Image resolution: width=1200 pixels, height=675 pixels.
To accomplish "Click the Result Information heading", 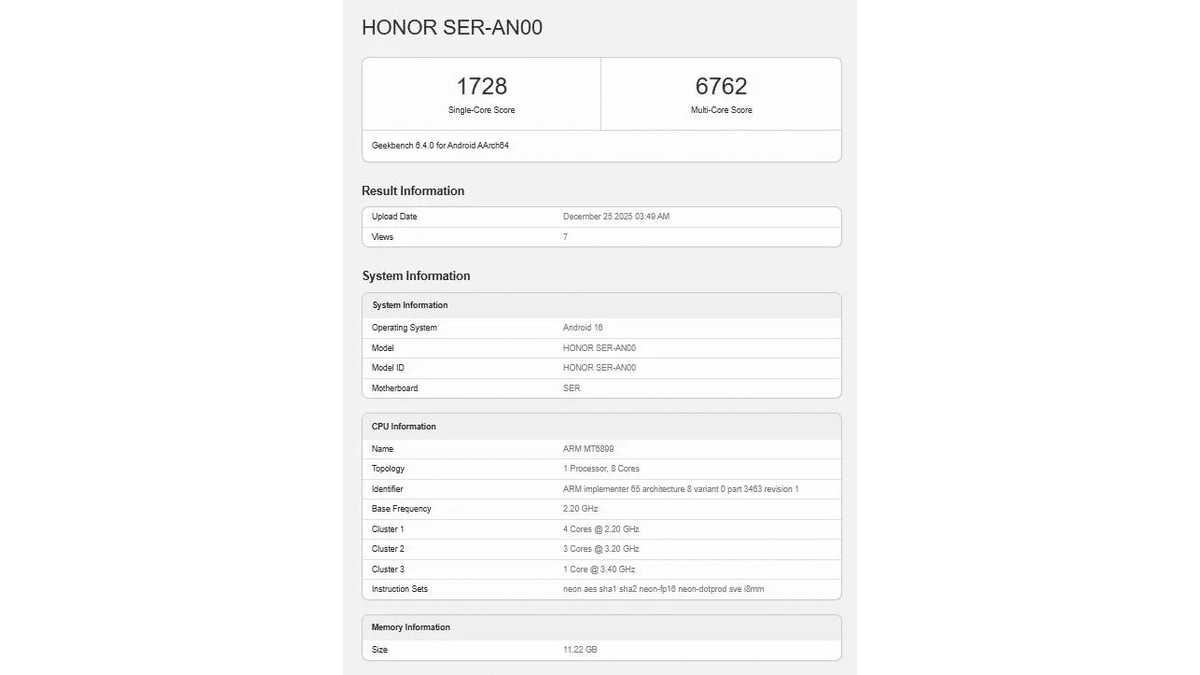I will coord(413,191).
